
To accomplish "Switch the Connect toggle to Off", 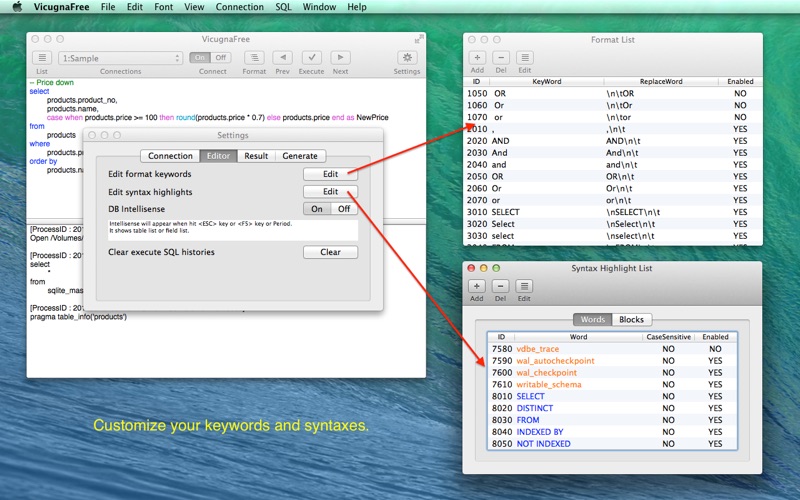I will (x=221, y=58).
